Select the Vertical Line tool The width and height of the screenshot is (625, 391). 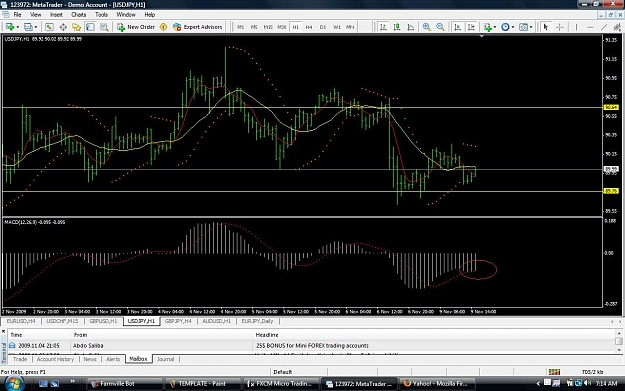[576, 27]
